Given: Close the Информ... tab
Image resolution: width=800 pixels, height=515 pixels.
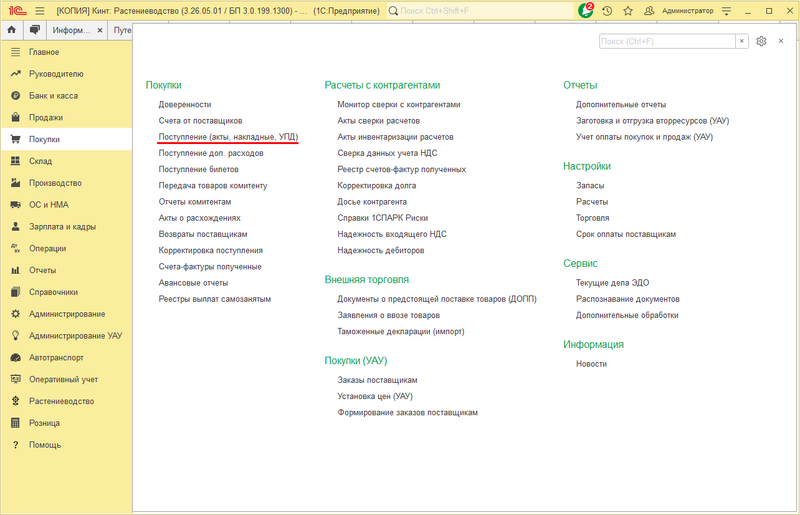Looking at the screenshot, I should 100,30.
